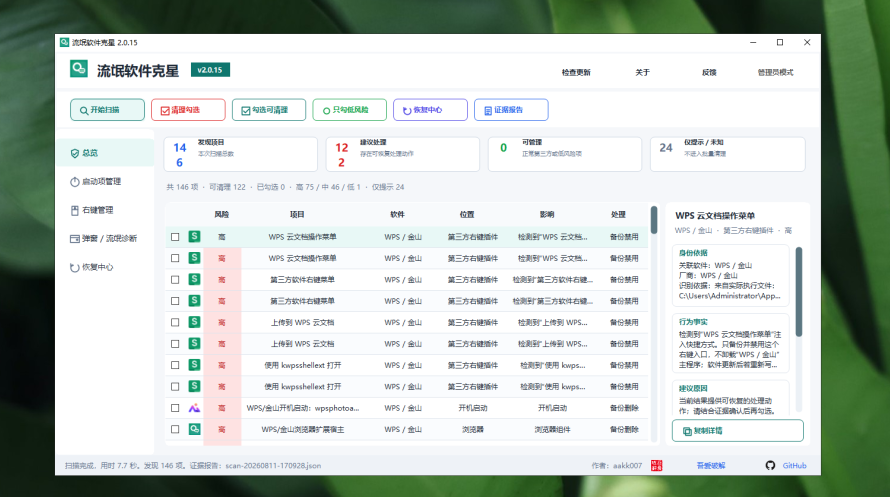890x497 pixels.
Task: Click the WPS icon in the first 第三方软件右键菜单 row
Action: pos(194,279)
